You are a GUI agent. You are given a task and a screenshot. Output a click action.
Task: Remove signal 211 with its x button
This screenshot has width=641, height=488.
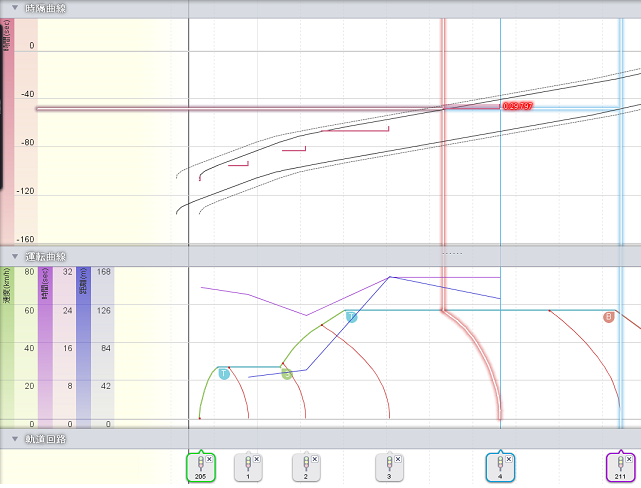[629, 459]
